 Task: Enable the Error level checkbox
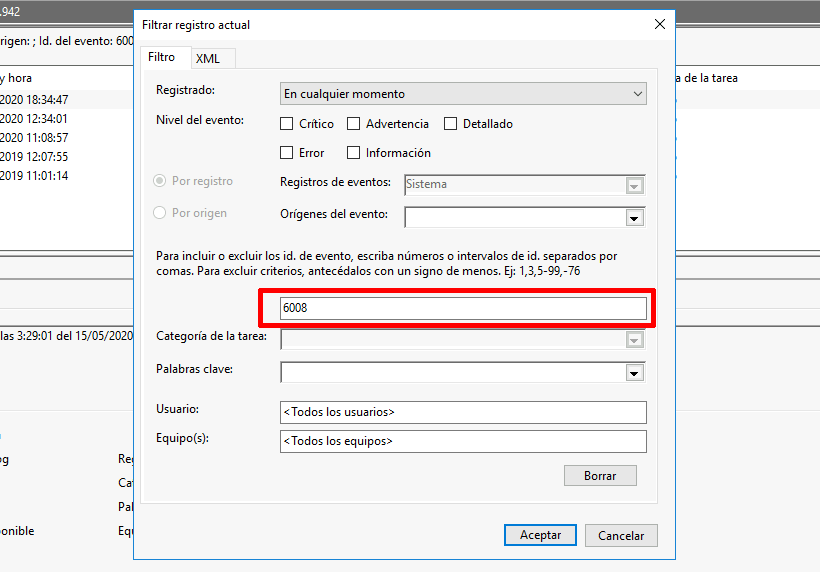pyautogui.click(x=287, y=153)
